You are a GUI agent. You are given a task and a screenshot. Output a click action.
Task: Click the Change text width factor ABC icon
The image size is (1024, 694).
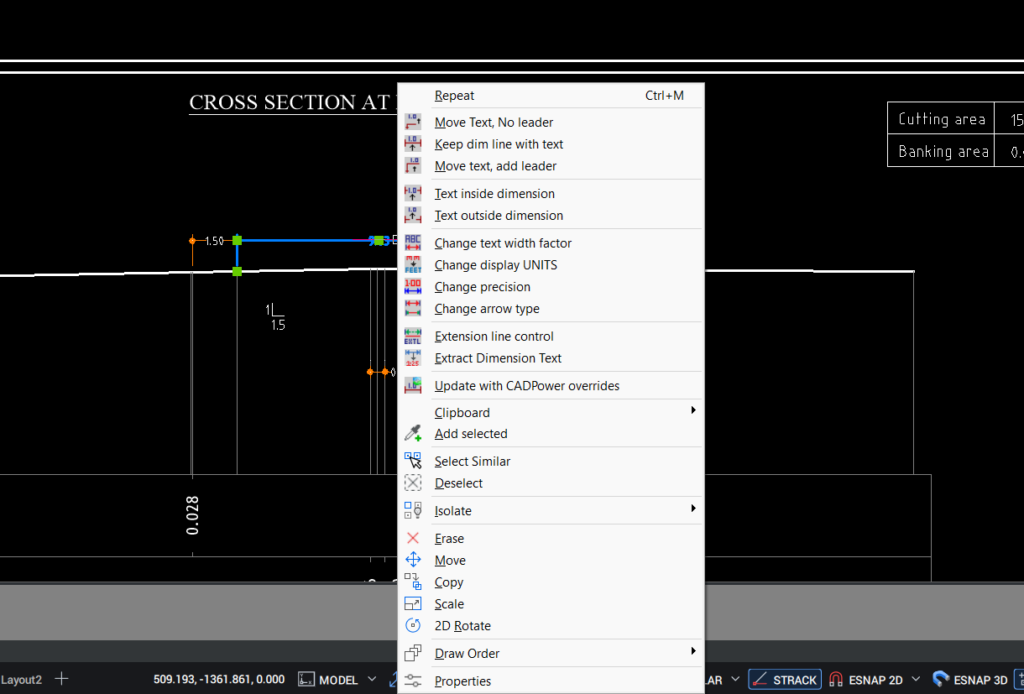tap(413, 242)
